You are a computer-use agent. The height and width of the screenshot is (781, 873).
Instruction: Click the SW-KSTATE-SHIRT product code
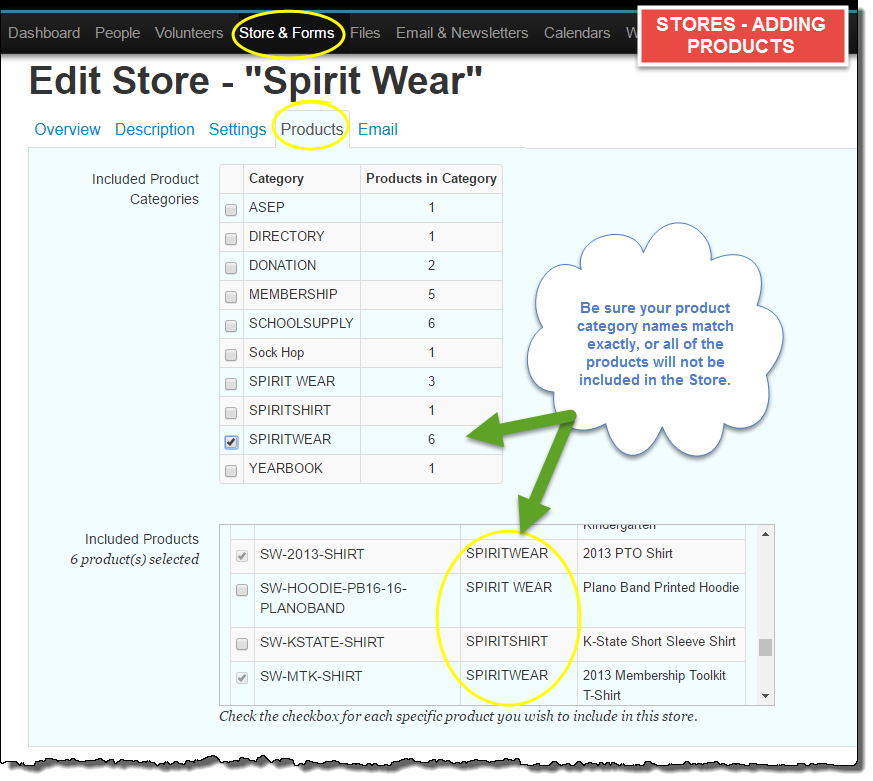[x=322, y=642]
